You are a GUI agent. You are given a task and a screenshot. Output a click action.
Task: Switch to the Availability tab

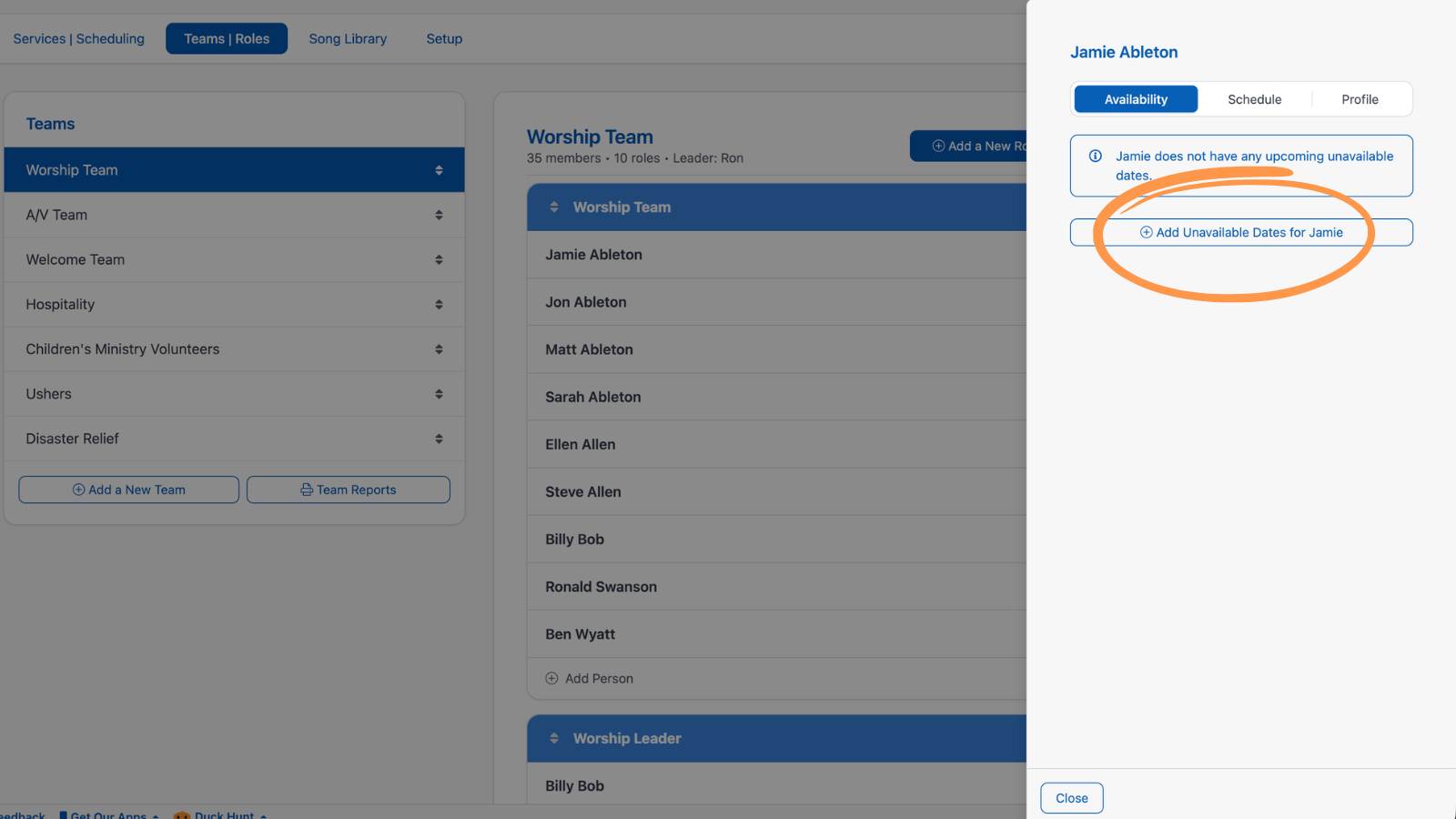(x=1136, y=99)
